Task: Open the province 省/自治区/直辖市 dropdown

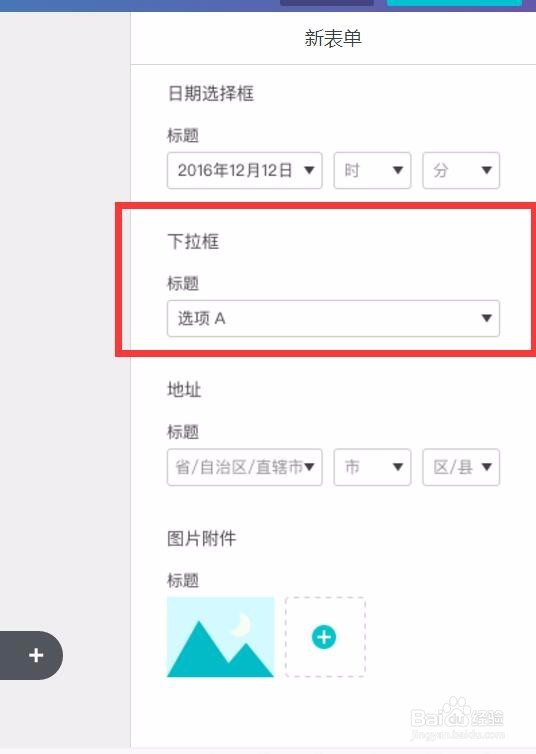Action: [x=245, y=467]
